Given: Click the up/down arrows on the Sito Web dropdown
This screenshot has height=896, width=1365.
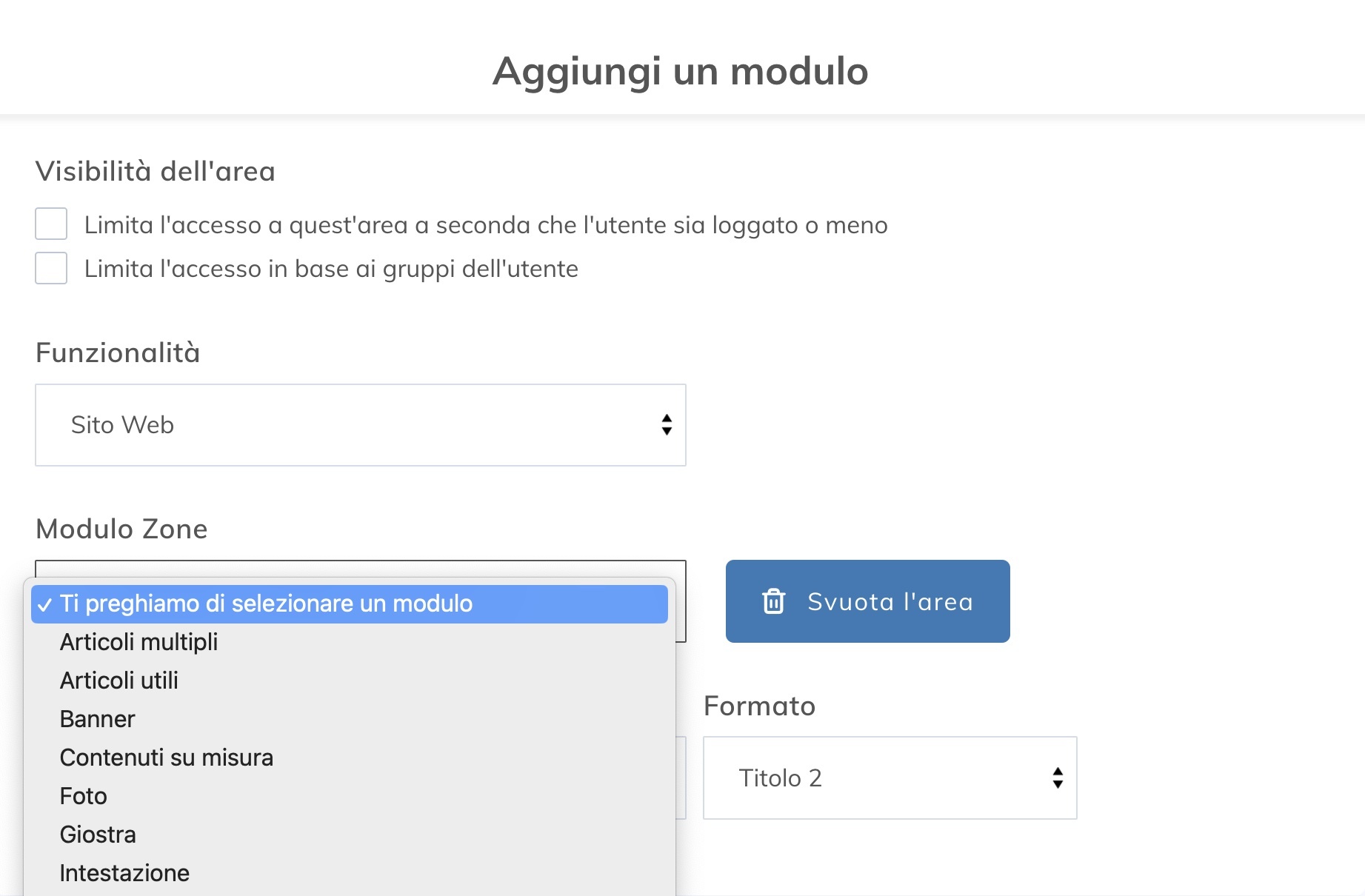Looking at the screenshot, I should click(x=667, y=425).
